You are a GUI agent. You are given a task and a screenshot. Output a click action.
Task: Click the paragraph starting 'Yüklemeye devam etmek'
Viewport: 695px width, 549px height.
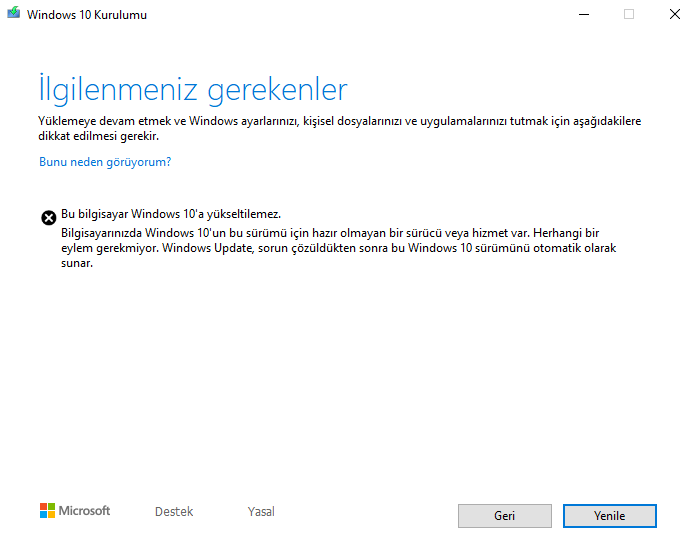[x=340, y=128]
